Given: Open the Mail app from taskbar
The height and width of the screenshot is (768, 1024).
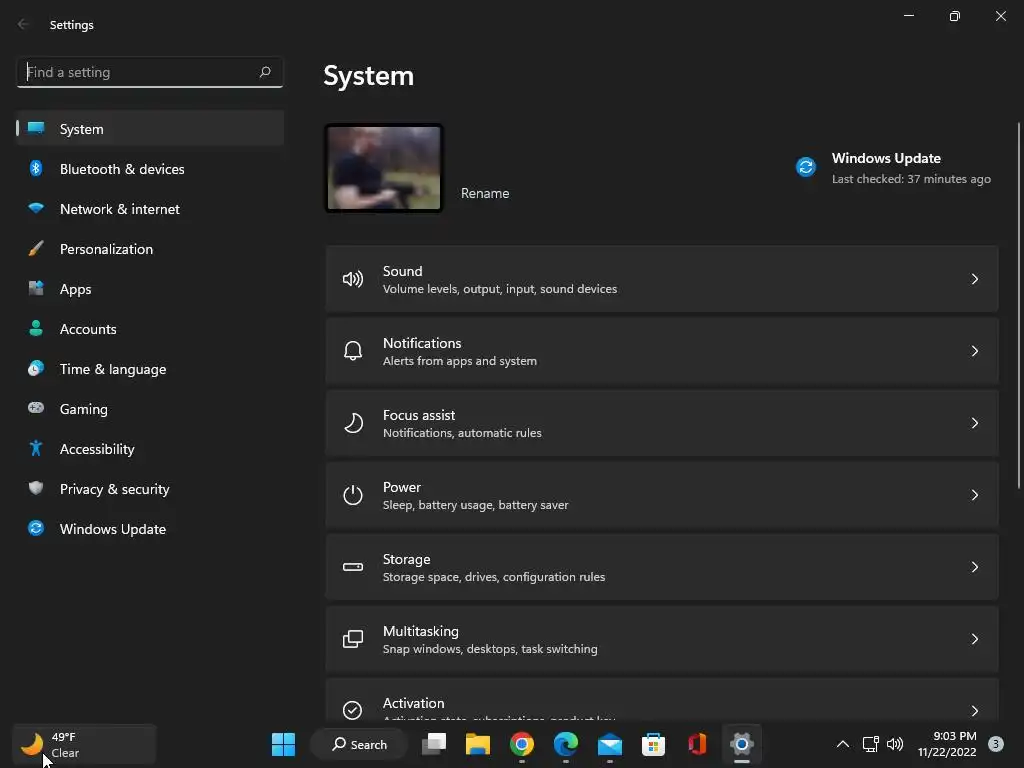Looking at the screenshot, I should (609, 744).
